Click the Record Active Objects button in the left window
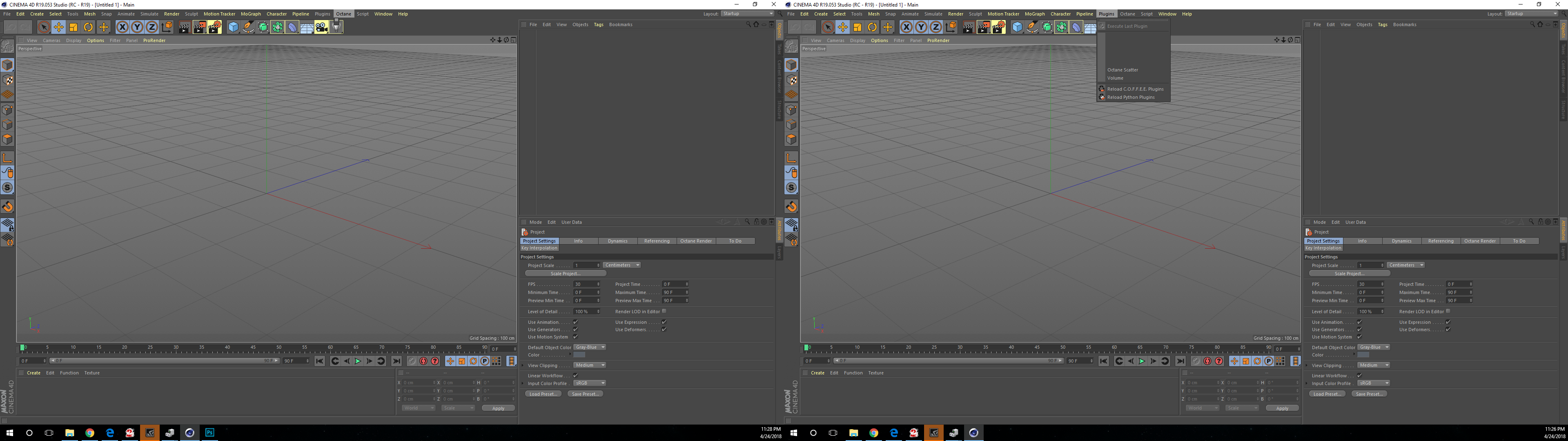Image resolution: width=1568 pixels, height=441 pixels. [412, 361]
